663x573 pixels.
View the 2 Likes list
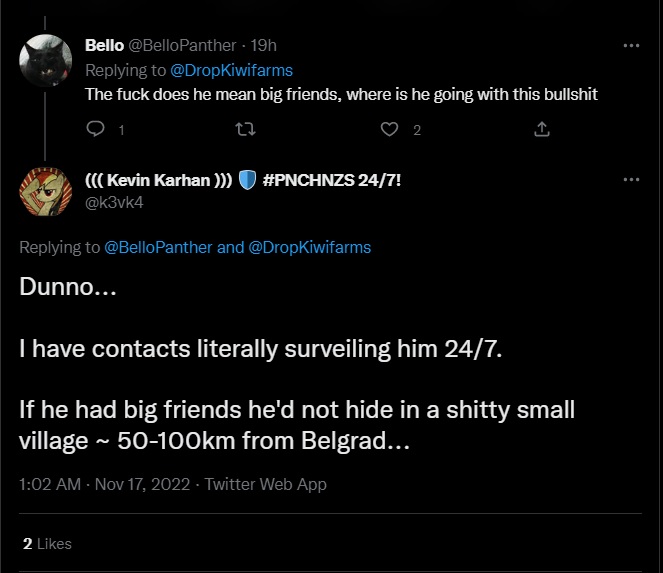(x=47, y=543)
